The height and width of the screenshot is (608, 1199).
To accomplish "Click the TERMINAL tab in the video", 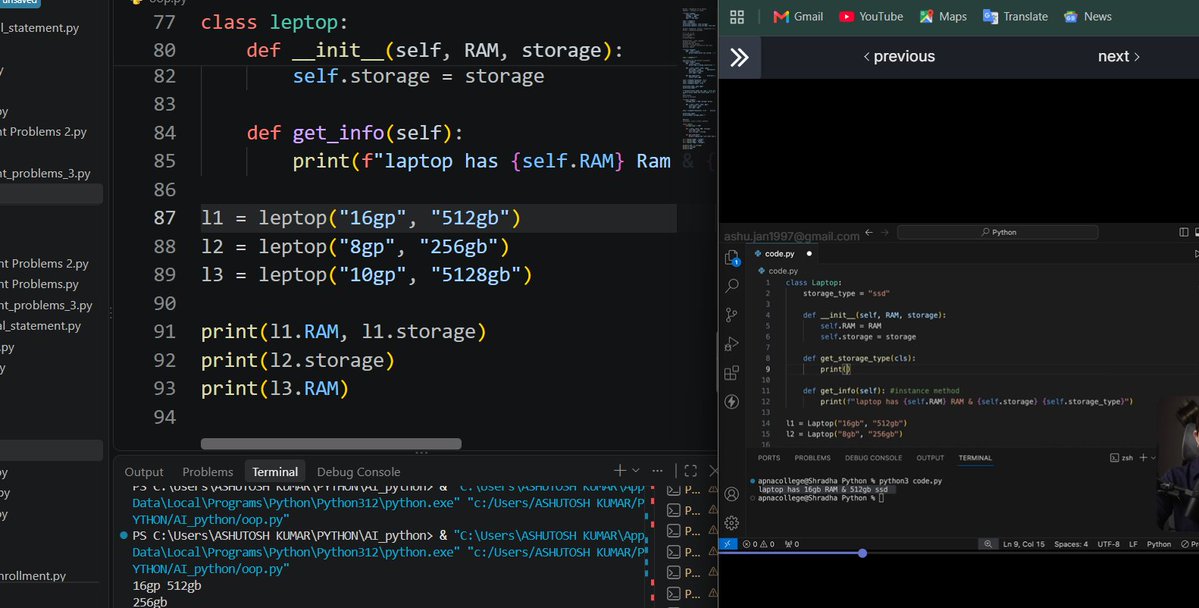I will [975, 458].
